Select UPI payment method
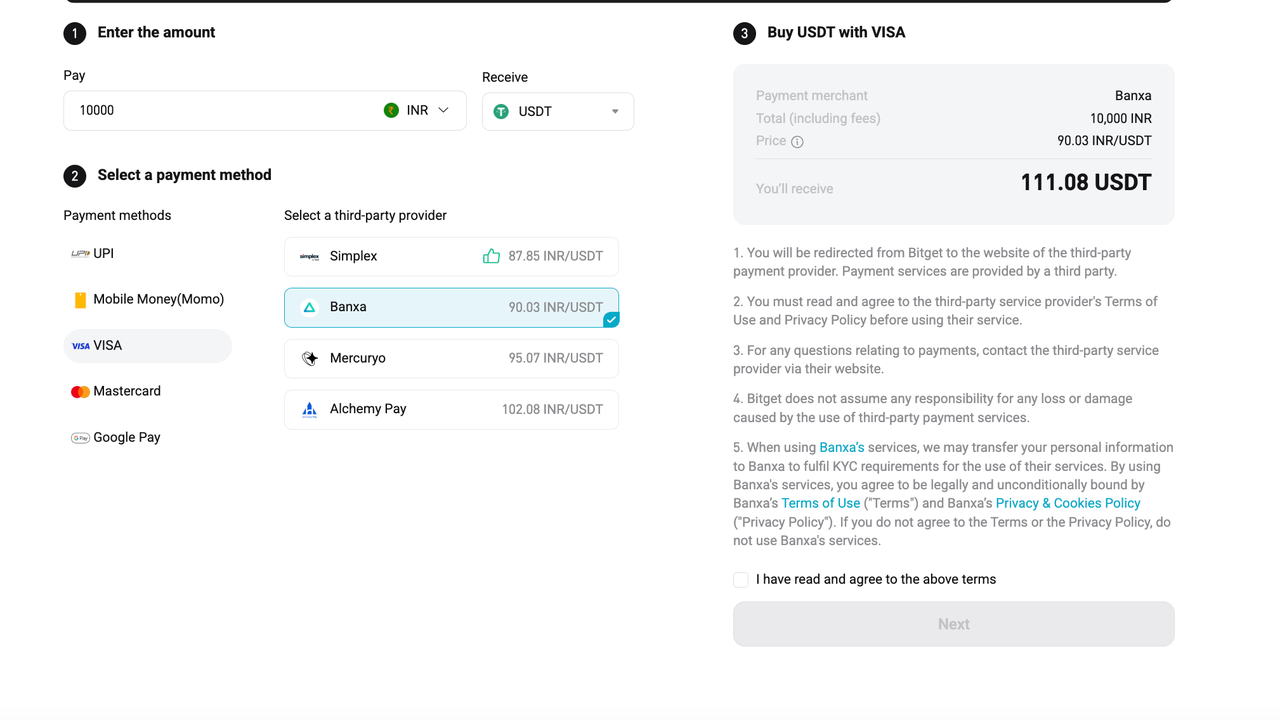The height and width of the screenshot is (720, 1280). pyautogui.click(x=148, y=254)
